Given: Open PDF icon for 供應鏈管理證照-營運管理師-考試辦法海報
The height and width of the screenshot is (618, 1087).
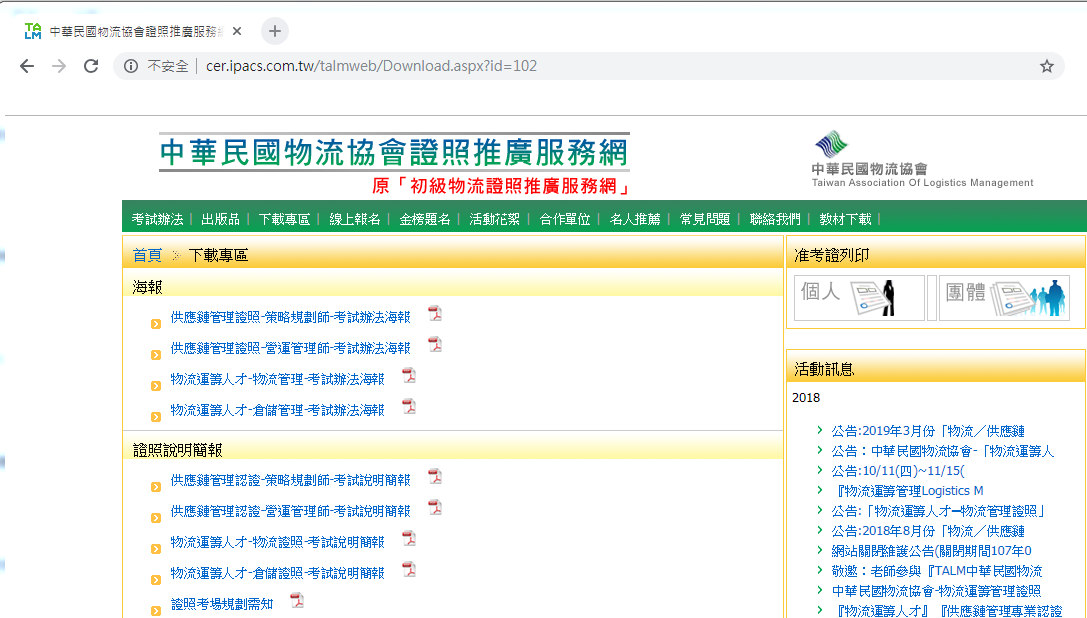Looking at the screenshot, I should [x=435, y=344].
